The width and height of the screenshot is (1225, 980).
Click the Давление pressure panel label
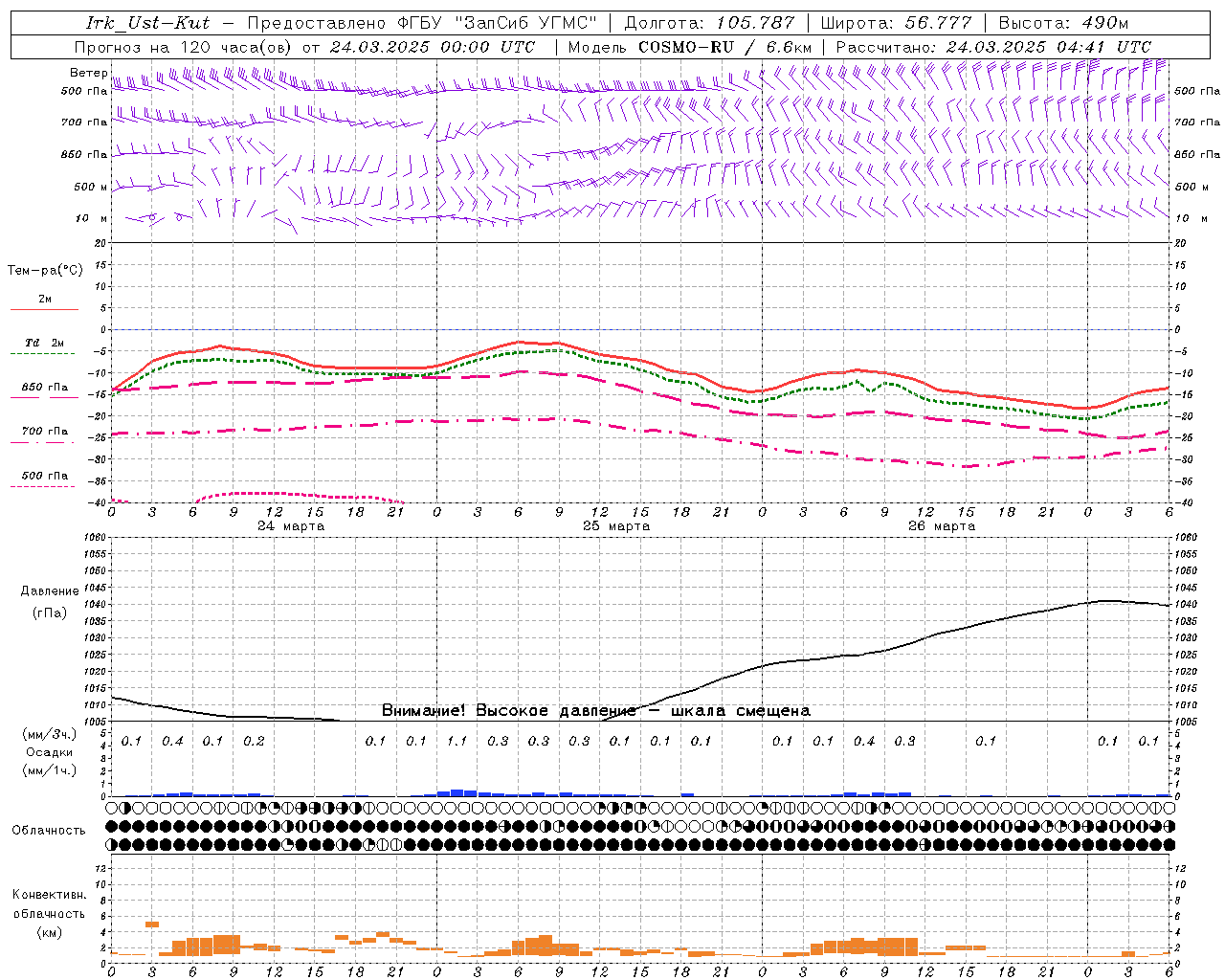point(50,591)
